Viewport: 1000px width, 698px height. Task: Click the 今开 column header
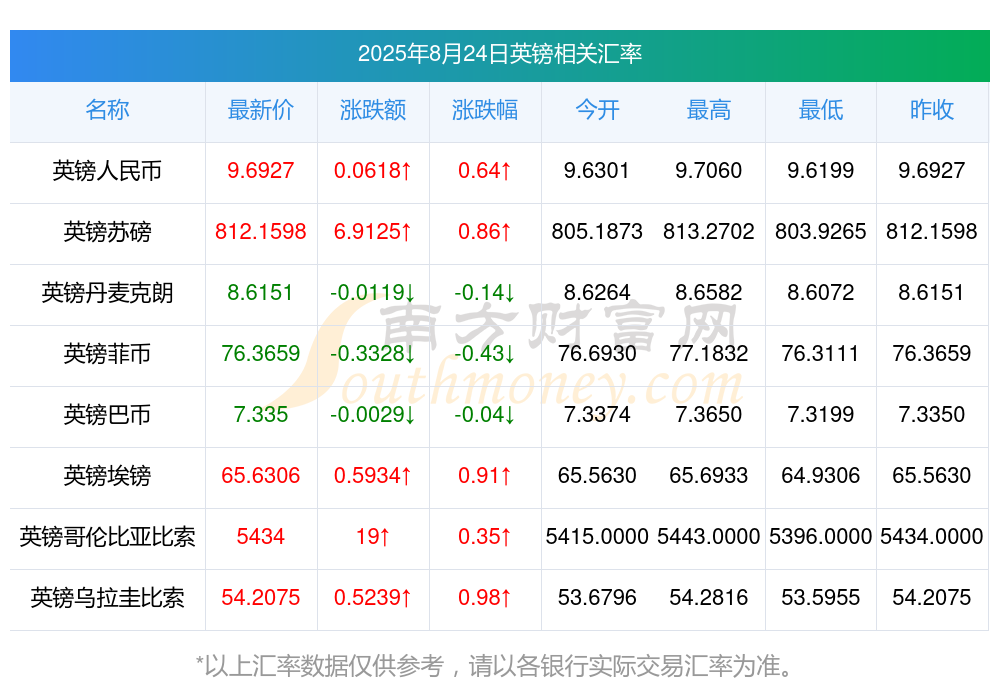(597, 110)
